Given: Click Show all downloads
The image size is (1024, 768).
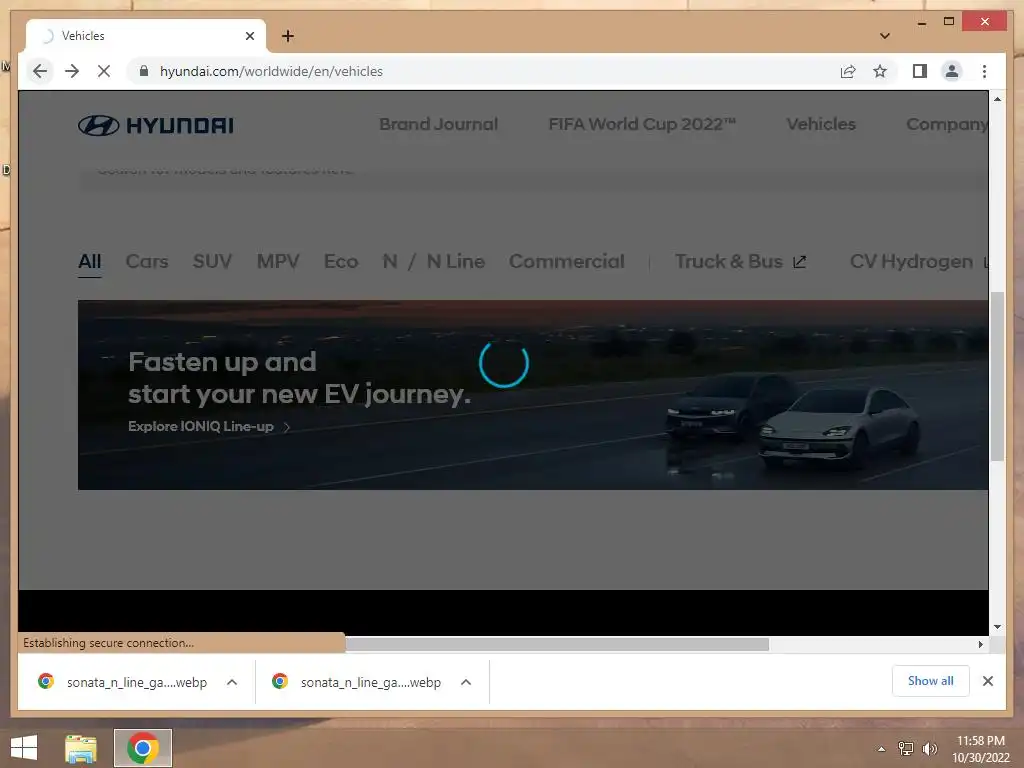Looking at the screenshot, I should pos(931,680).
